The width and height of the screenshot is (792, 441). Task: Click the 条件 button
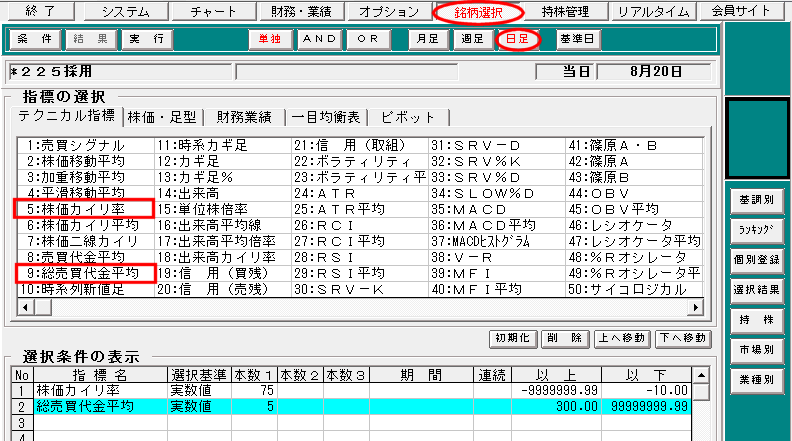[x=34, y=40]
